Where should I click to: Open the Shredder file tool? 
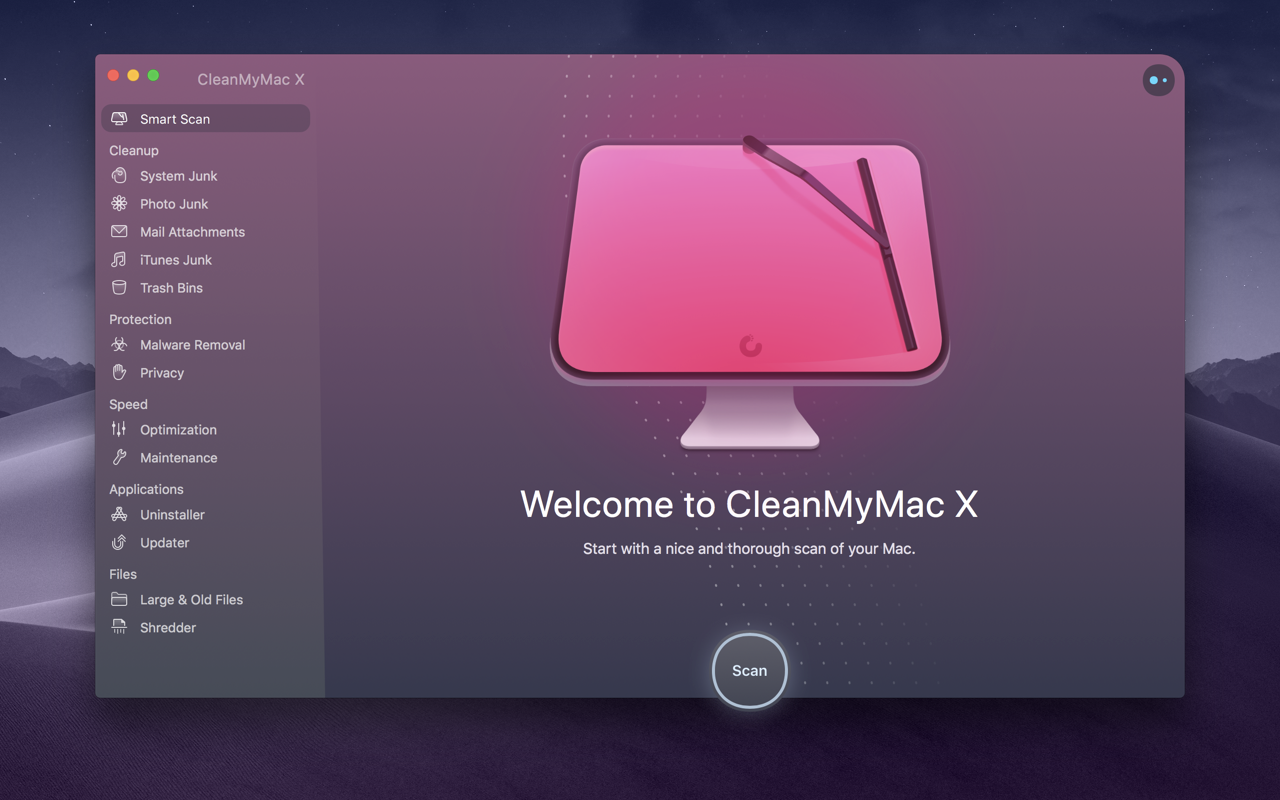point(120,628)
